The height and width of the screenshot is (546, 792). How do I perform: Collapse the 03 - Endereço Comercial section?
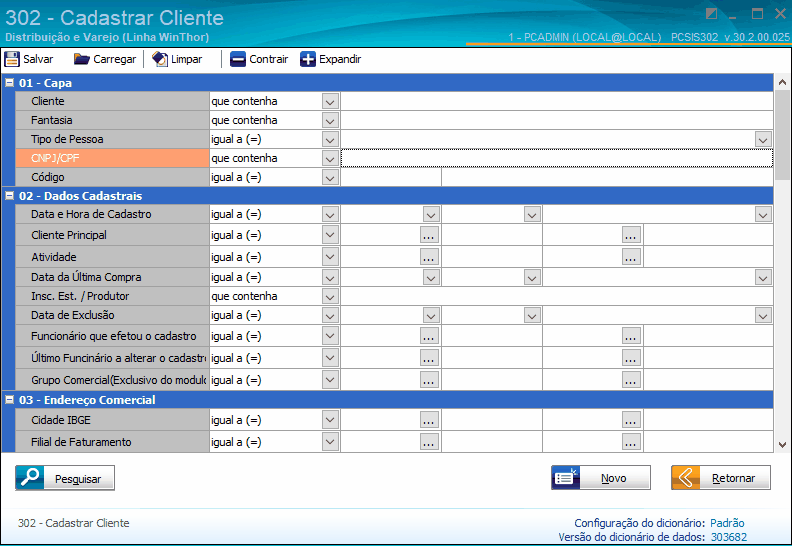coord(9,400)
